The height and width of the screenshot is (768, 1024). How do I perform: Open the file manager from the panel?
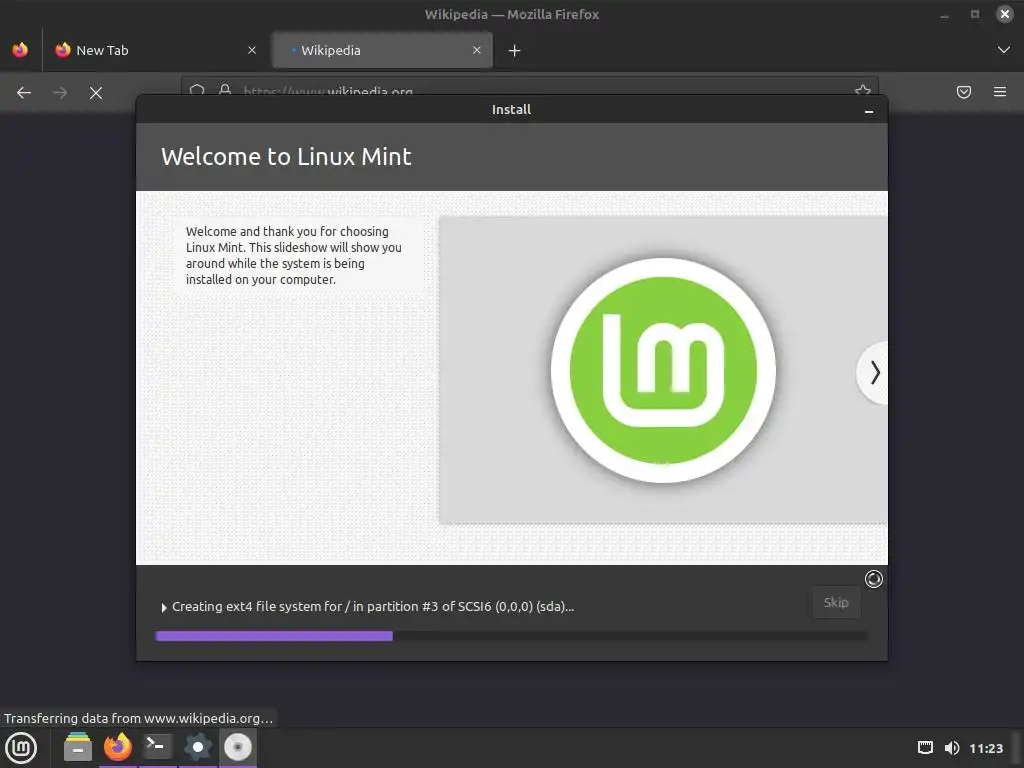tap(78, 747)
